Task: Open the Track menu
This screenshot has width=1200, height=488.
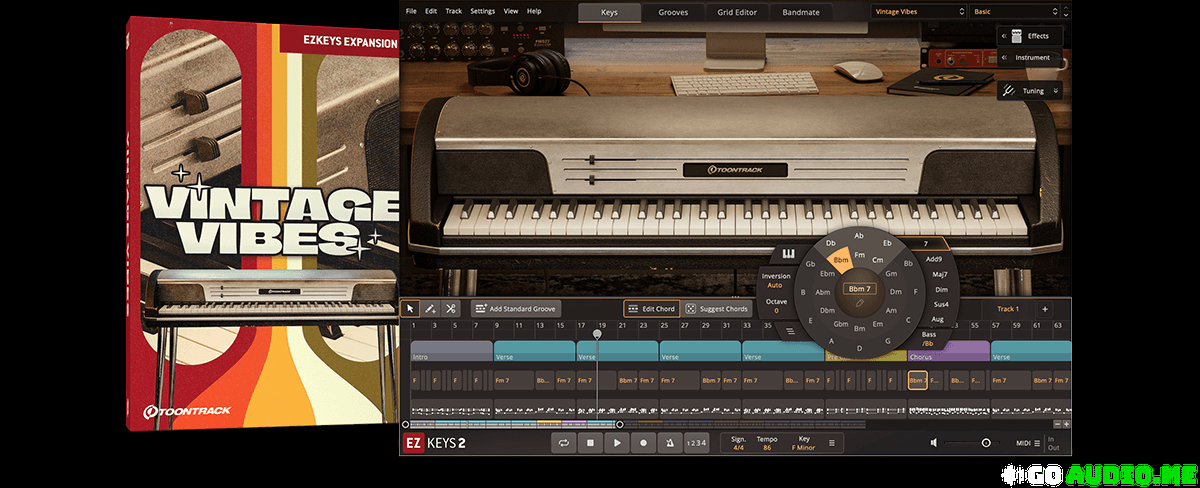Action: click(454, 11)
